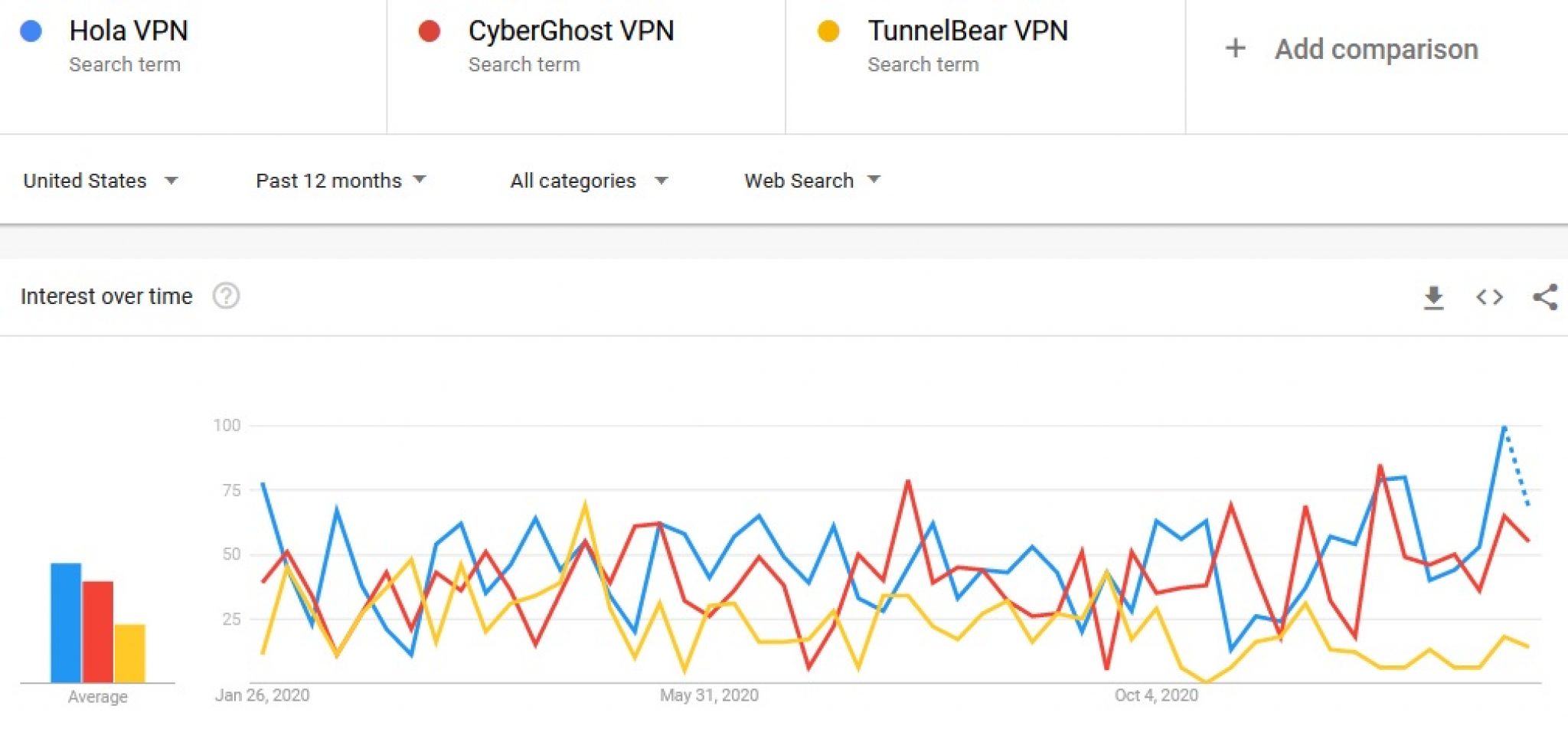The width and height of the screenshot is (1568, 729).
Task: Expand the All categories dropdown
Action: tap(589, 181)
